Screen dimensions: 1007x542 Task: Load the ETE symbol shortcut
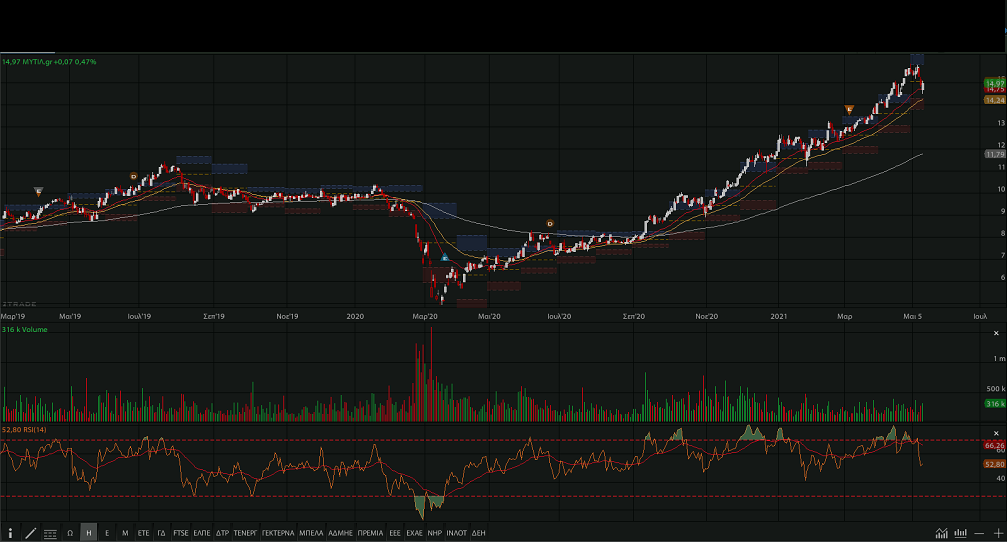[143, 533]
